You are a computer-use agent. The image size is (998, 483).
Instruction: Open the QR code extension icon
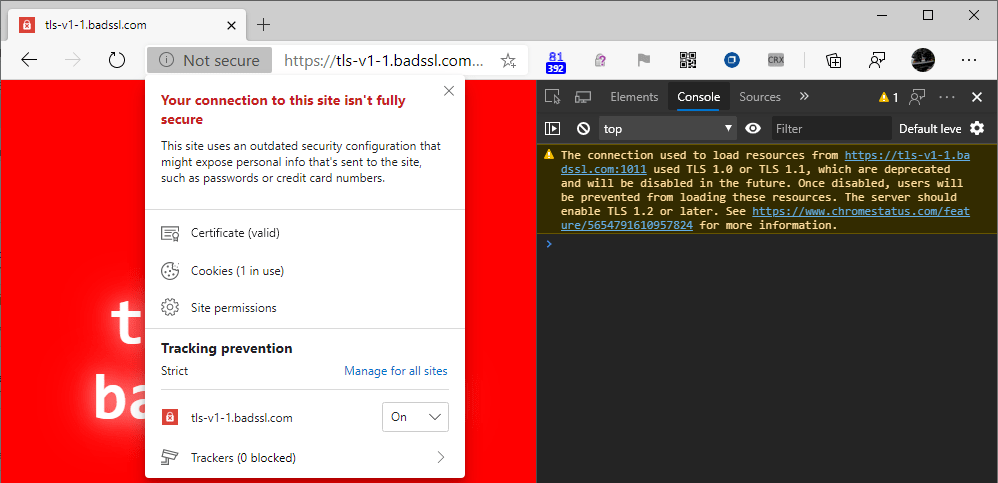coord(688,60)
